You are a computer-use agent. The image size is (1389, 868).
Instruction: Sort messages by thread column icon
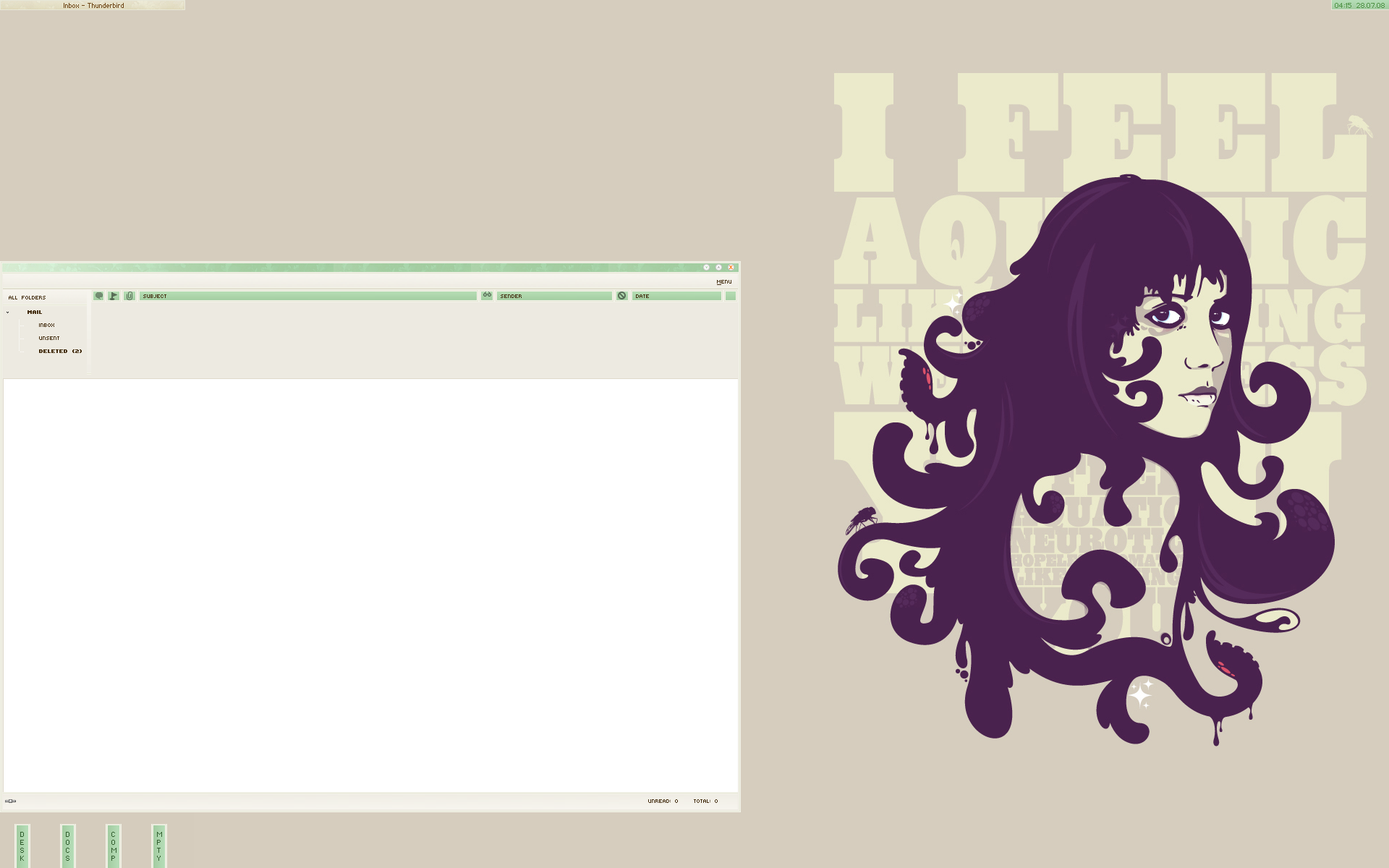99,296
